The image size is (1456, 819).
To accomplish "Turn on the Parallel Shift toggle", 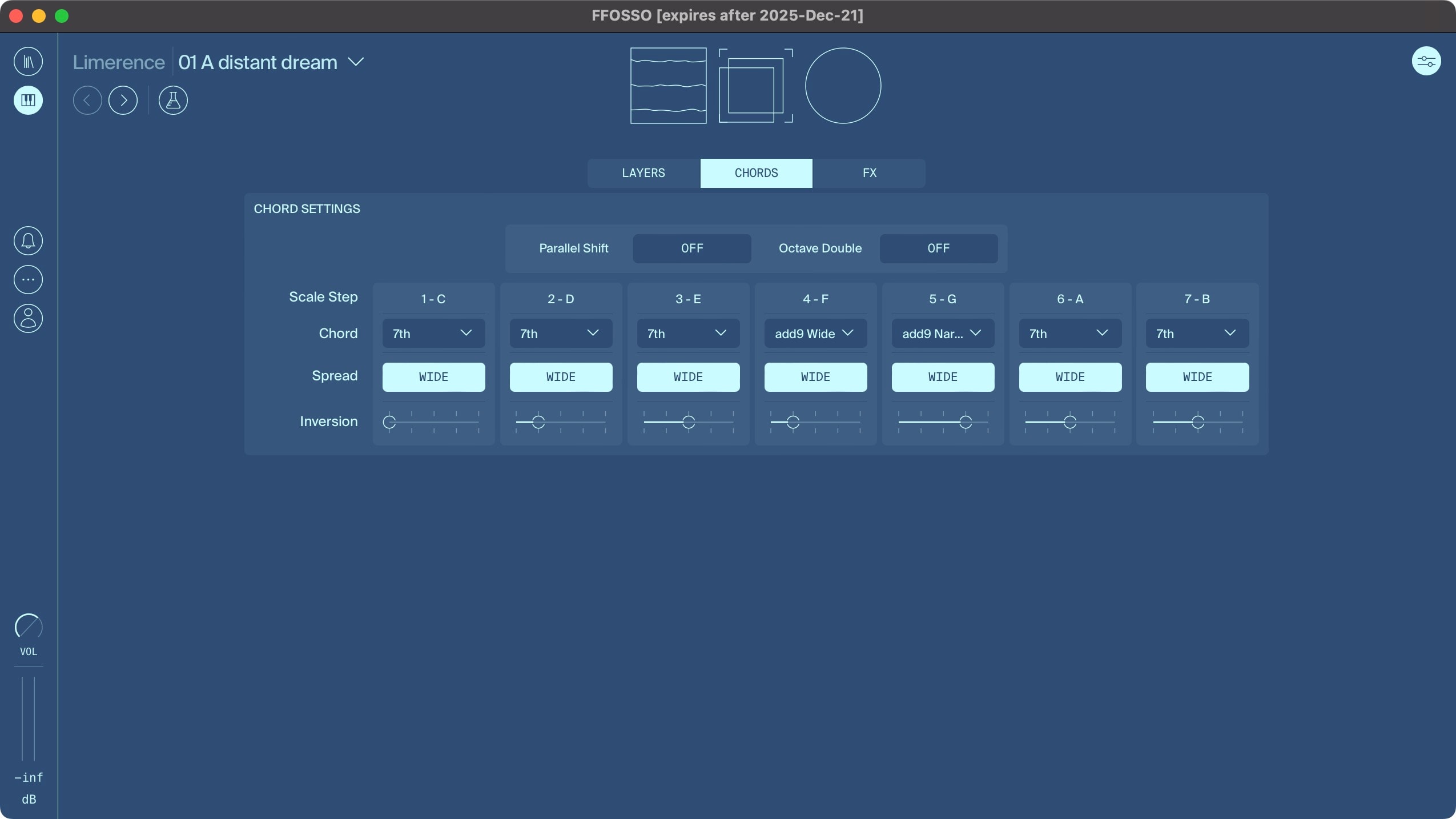I will click(691, 248).
